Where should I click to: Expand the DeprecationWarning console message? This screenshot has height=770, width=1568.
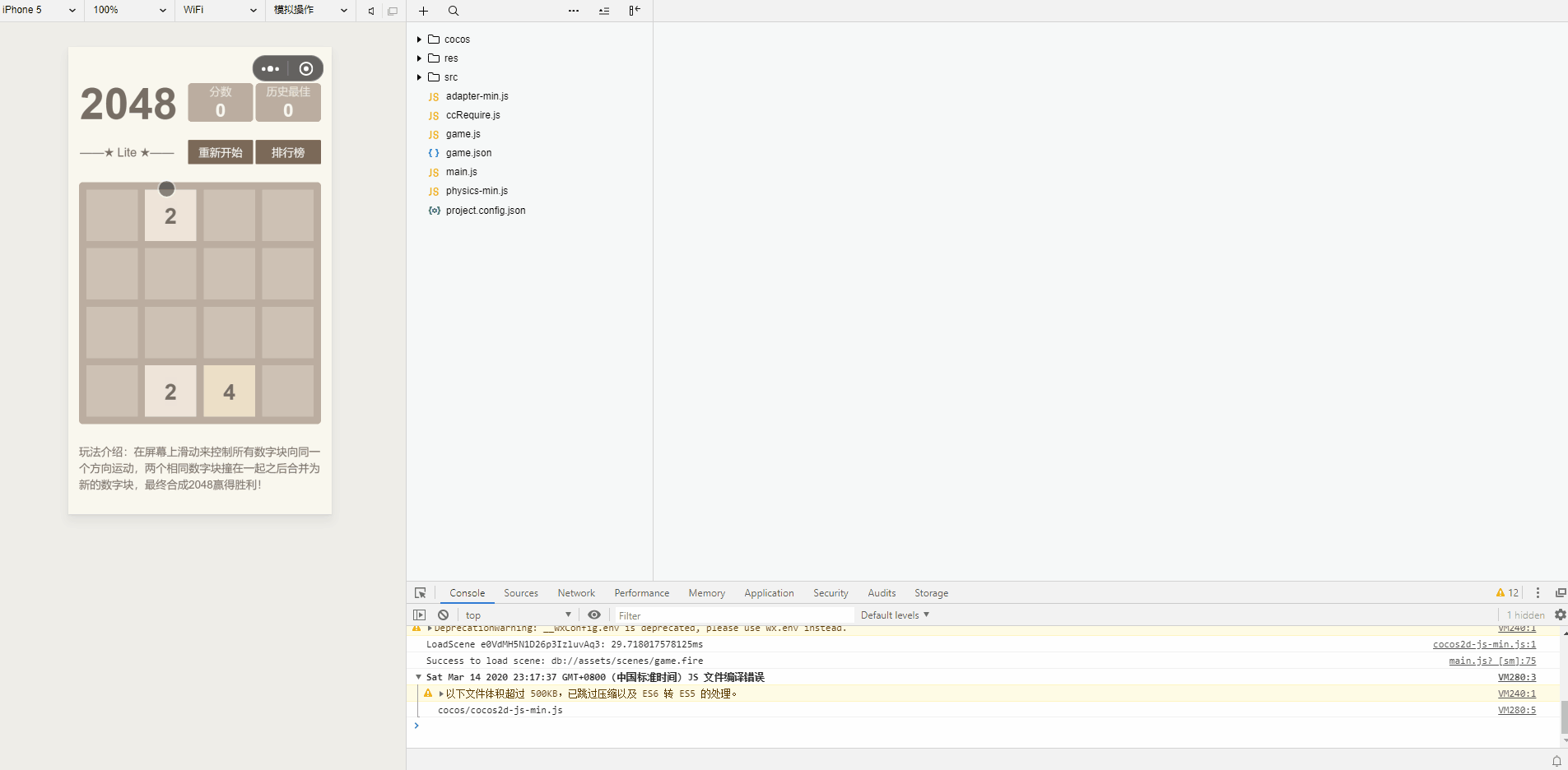pyautogui.click(x=430, y=629)
